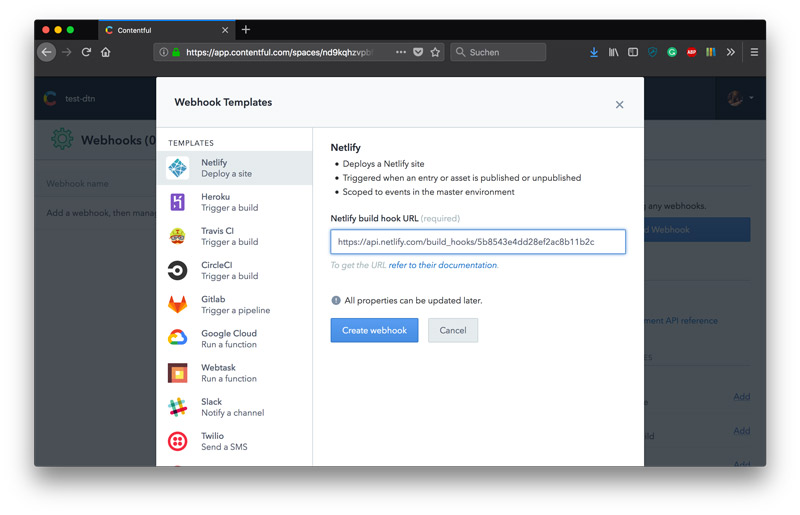Screen dimensions: 800x515
Task: Open the page actions three-dot menu
Action: pos(401,52)
